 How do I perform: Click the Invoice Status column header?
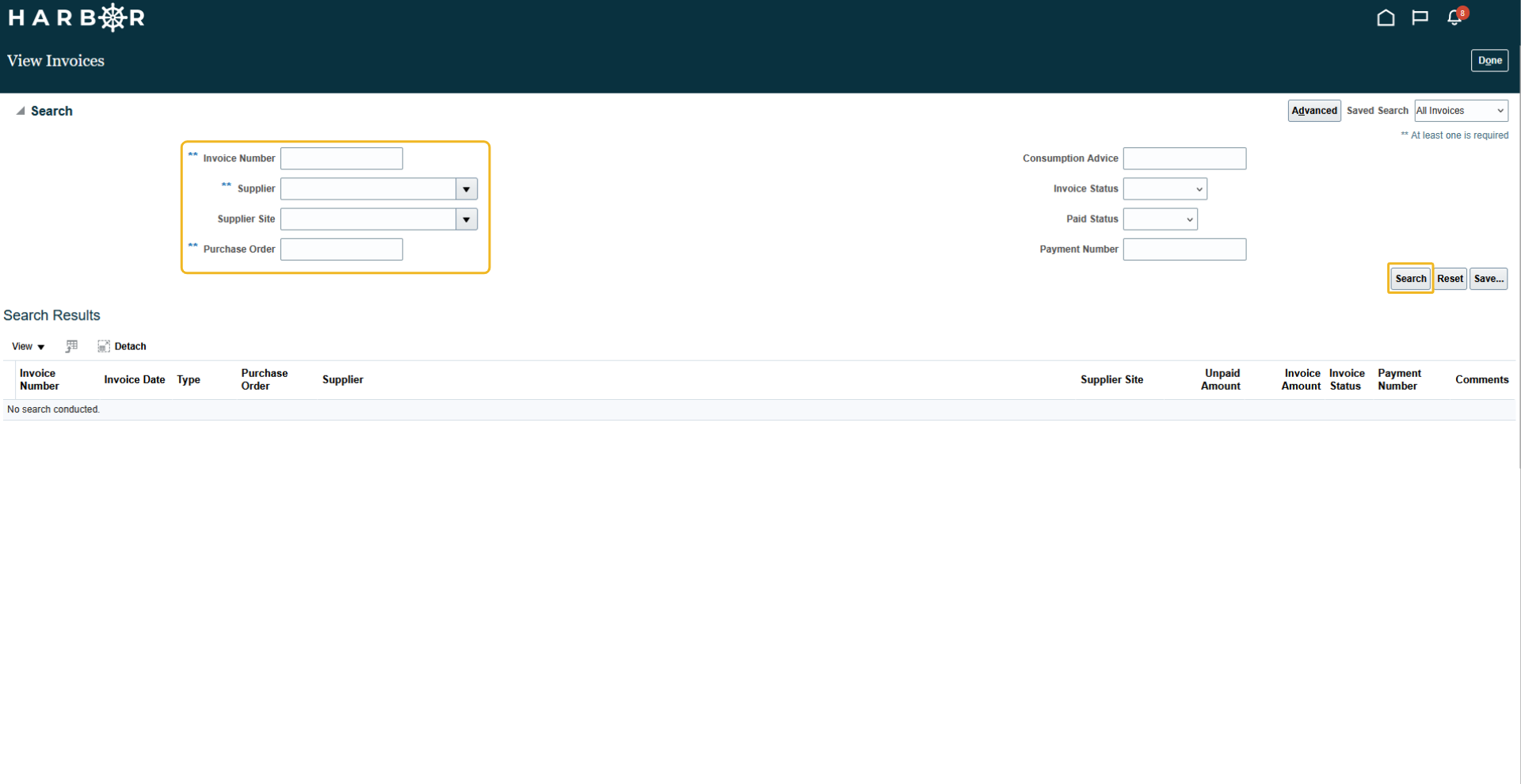1347,379
